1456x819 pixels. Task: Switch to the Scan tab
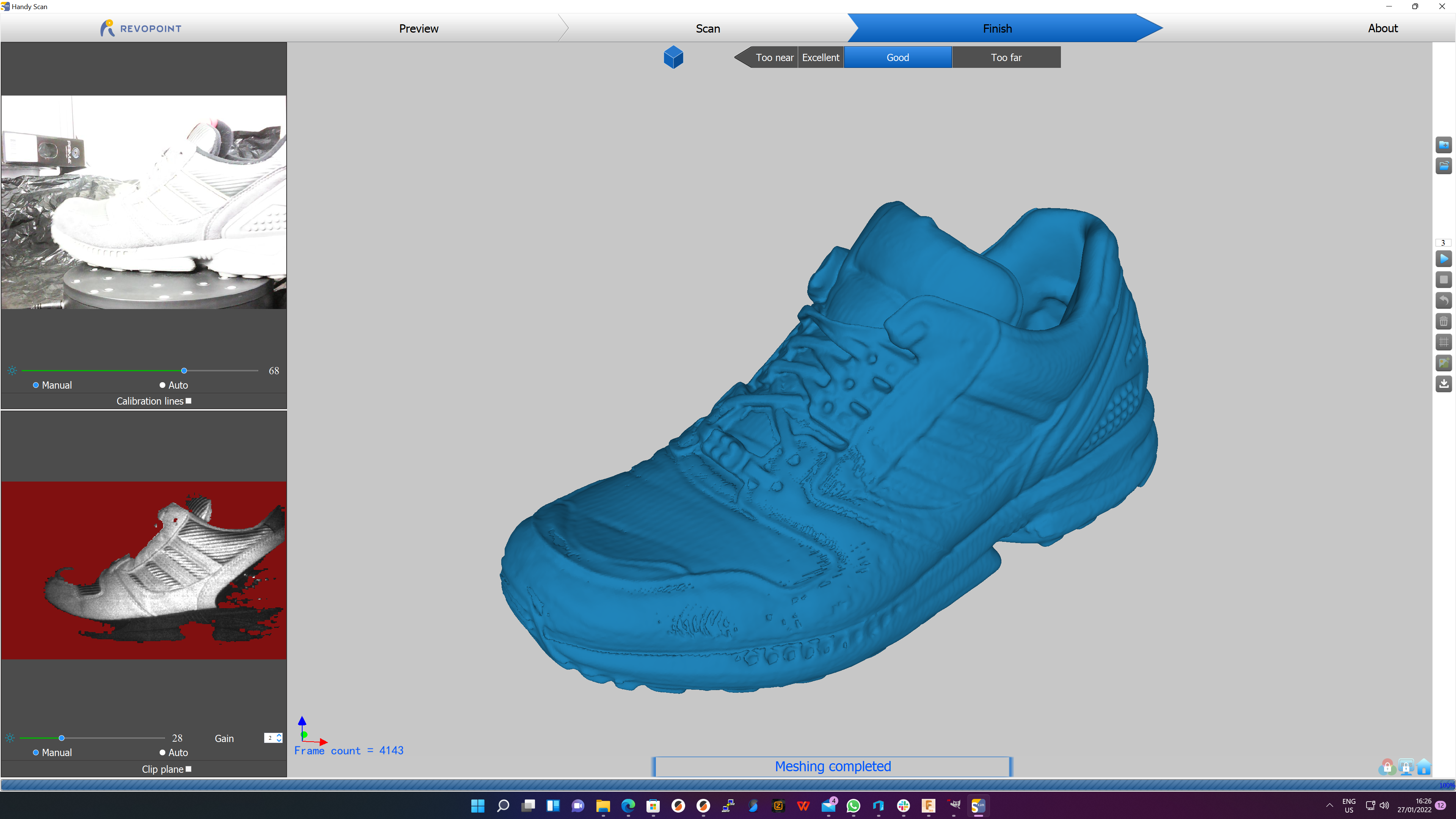tap(707, 28)
